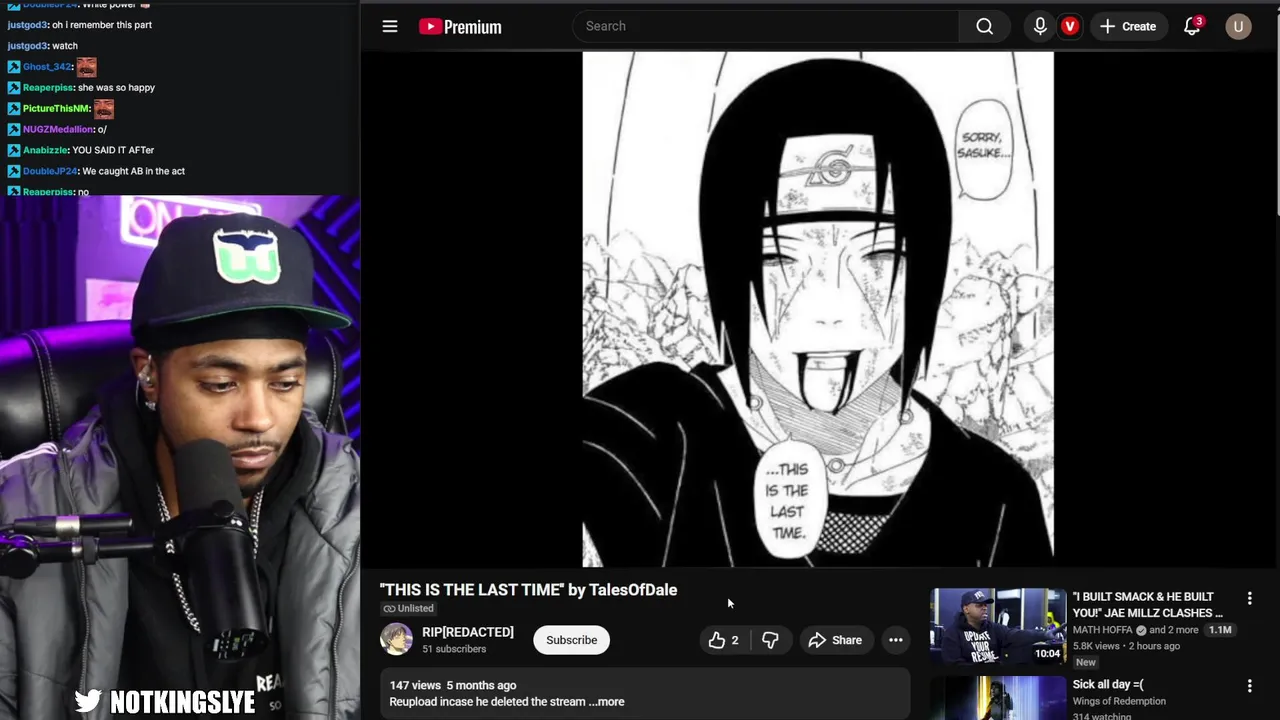This screenshot has width=1280, height=720.
Task: Open options for Sick all day video
Action: [x=1249, y=686]
